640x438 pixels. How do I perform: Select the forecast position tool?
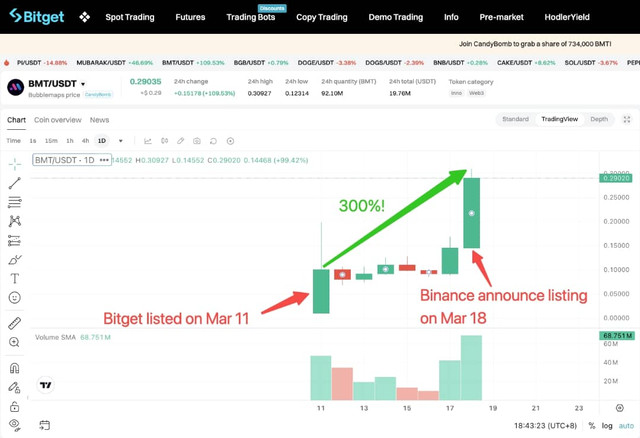click(x=15, y=240)
